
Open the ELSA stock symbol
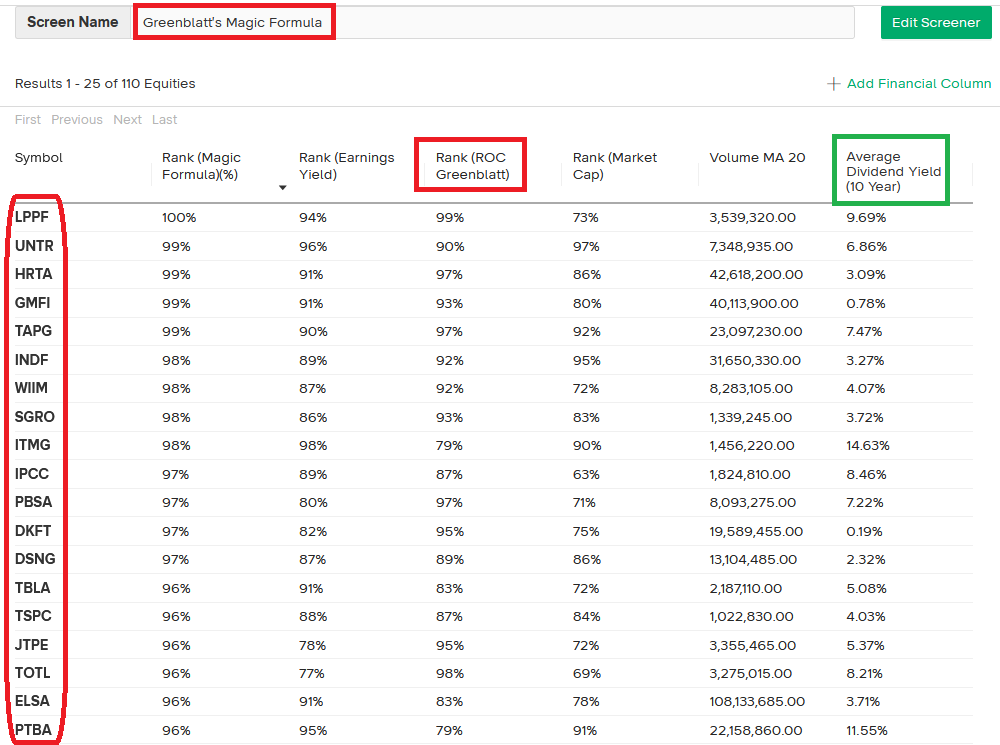32,702
